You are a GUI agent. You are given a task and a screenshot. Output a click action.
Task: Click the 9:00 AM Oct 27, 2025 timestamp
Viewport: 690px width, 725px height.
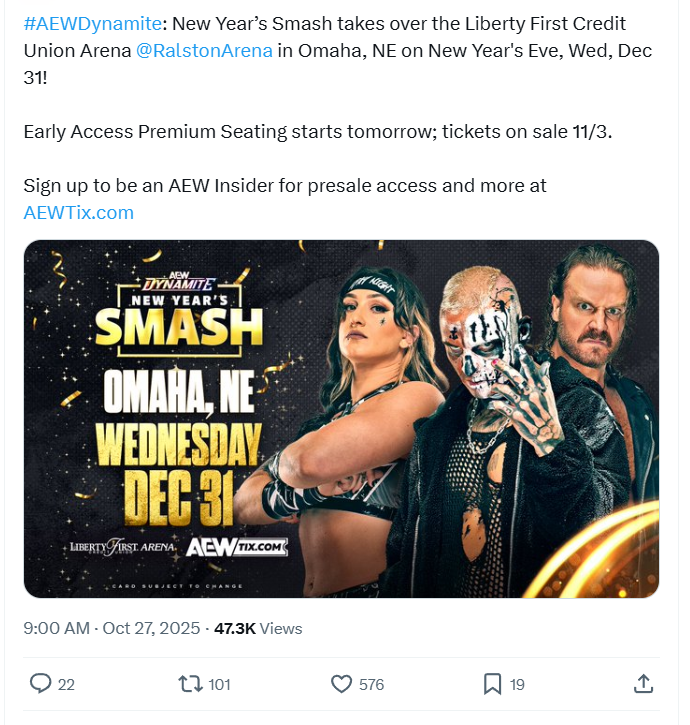tap(110, 628)
